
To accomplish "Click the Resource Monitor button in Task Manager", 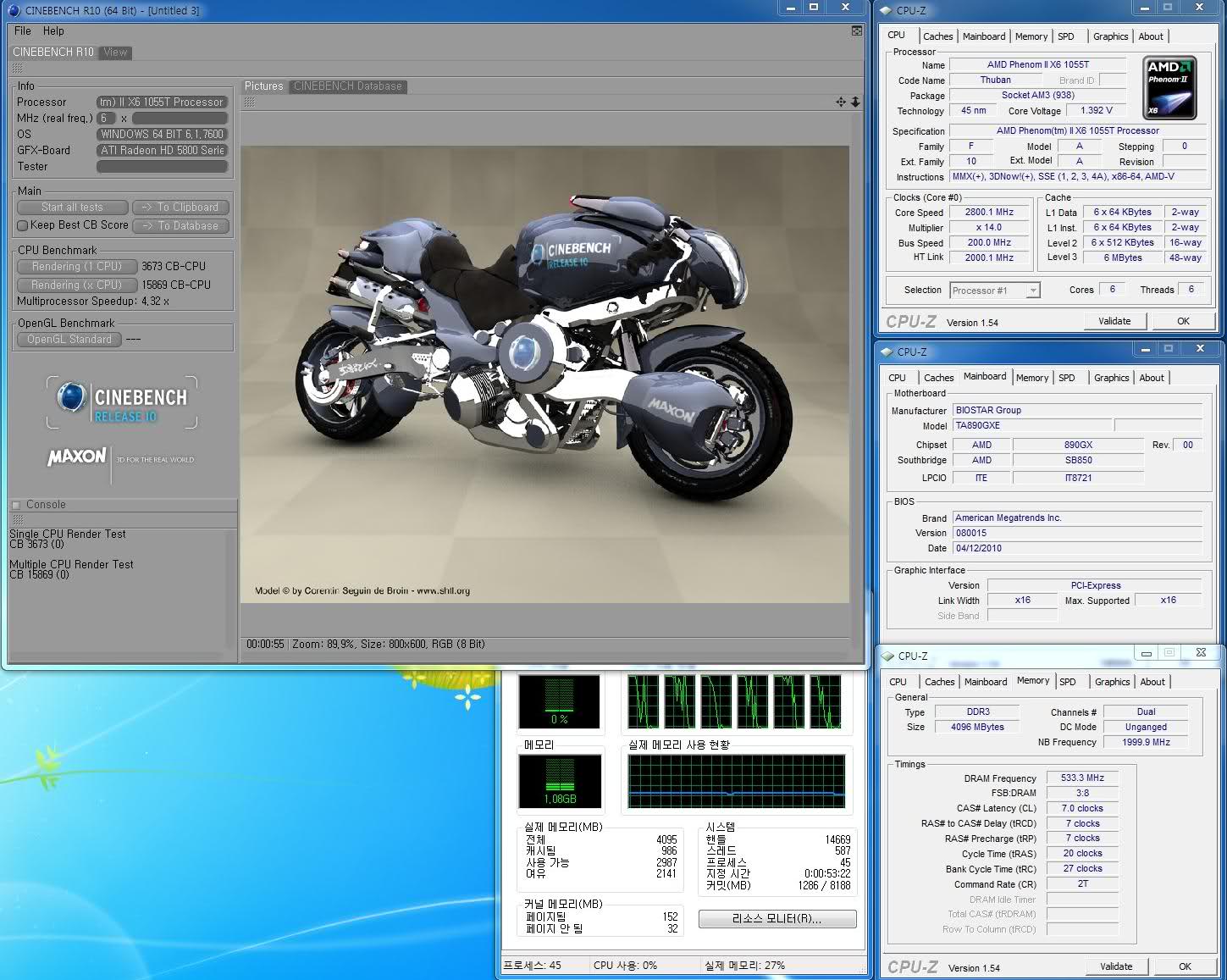I will point(777,919).
